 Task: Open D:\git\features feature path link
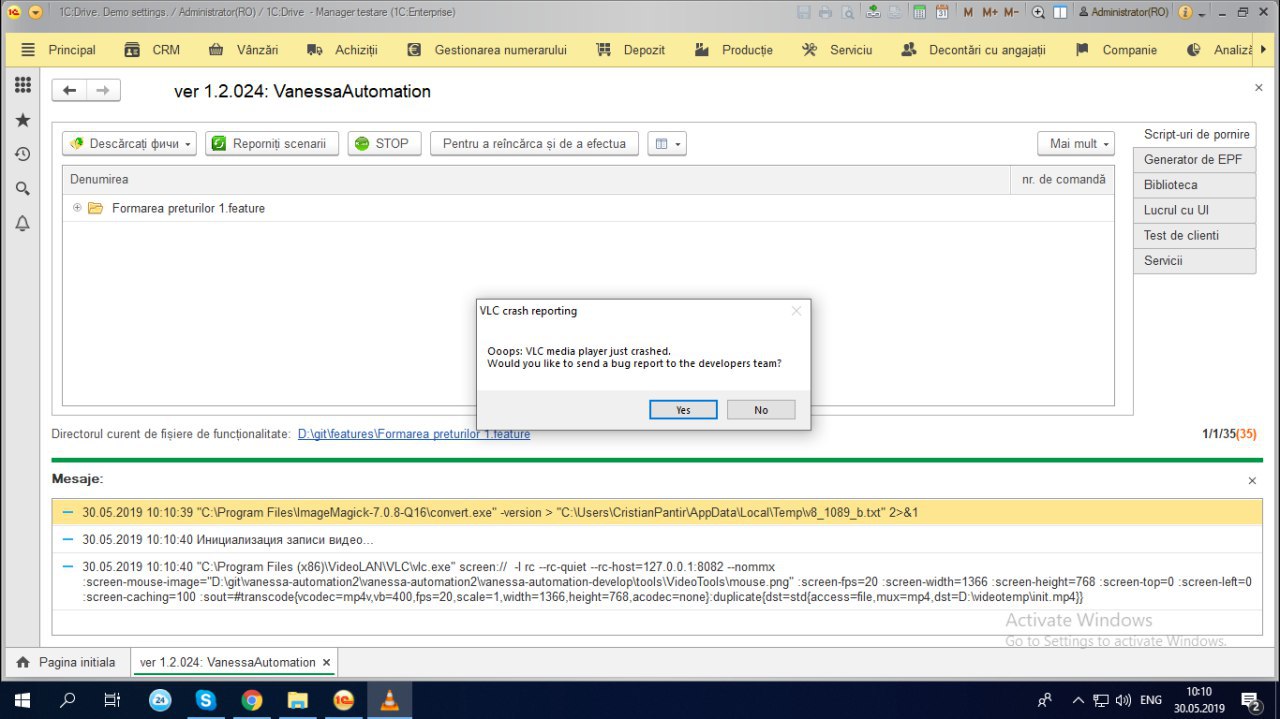414,434
